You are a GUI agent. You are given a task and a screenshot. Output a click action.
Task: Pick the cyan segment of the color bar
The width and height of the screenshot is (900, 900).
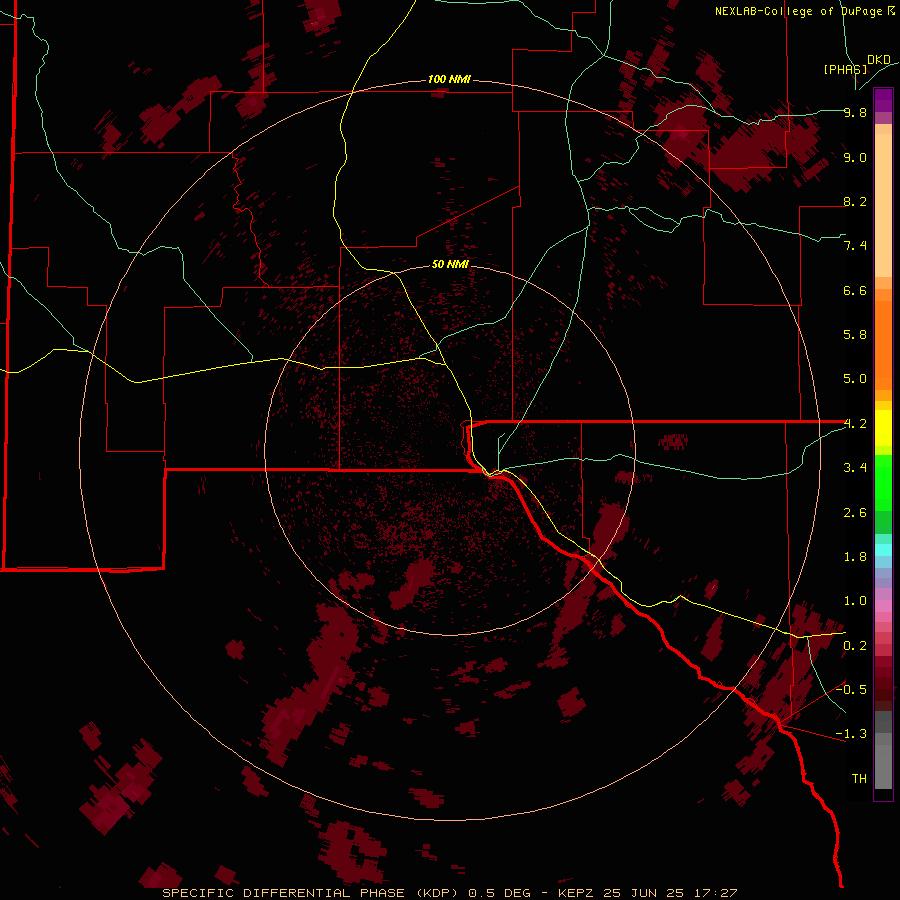pyautogui.click(x=883, y=550)
